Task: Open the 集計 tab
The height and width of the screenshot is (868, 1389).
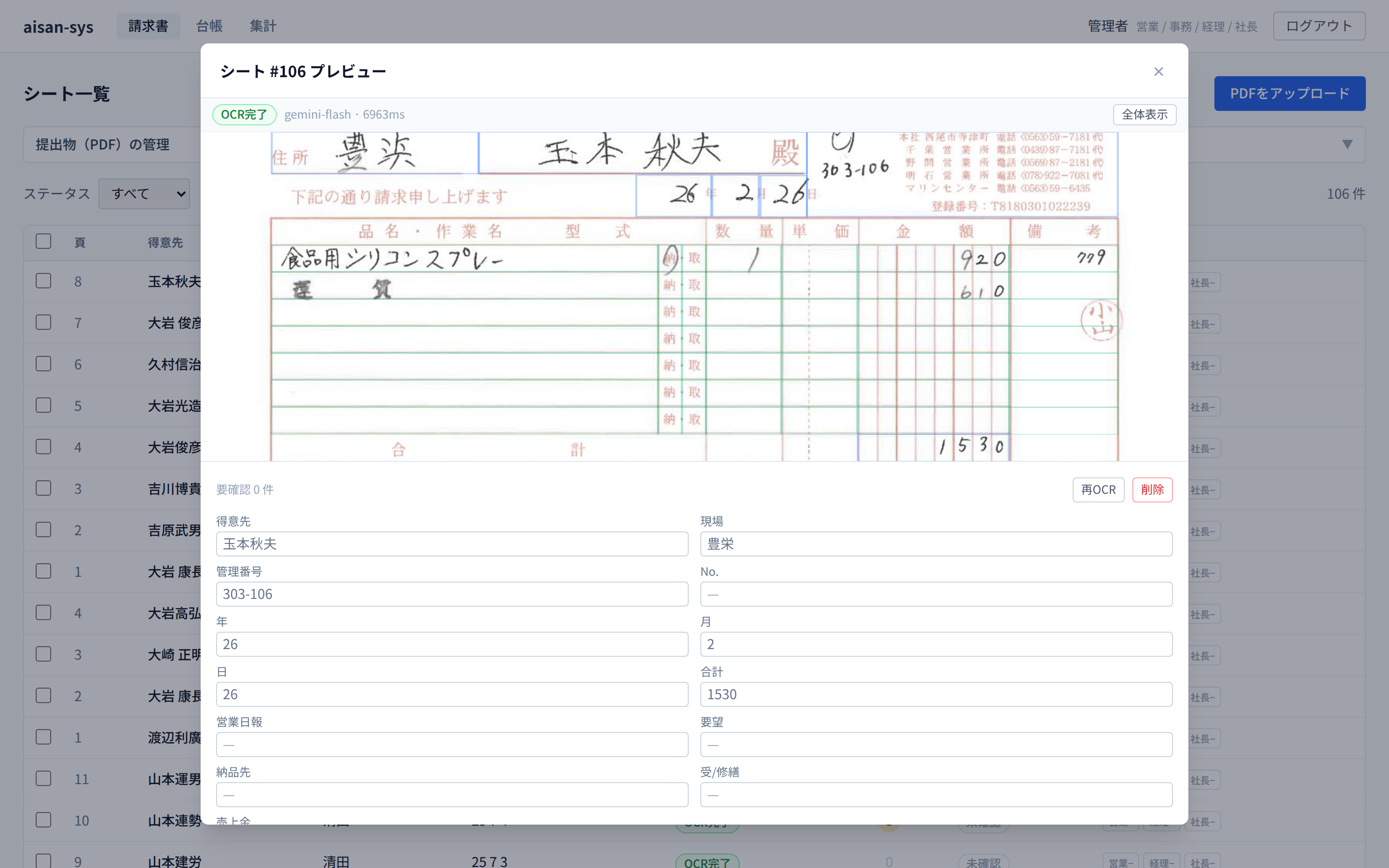Action: [x=263, y=26]
